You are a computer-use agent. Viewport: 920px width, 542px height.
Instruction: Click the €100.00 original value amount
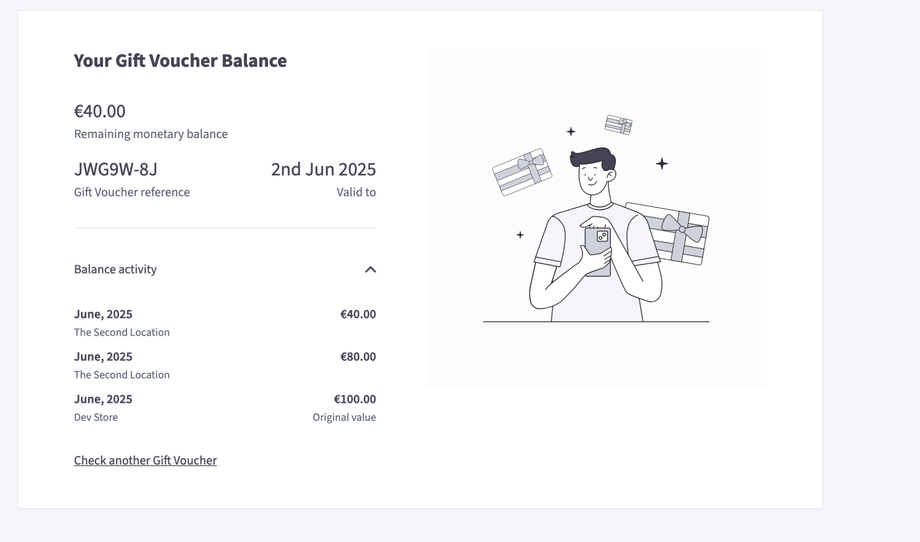pos(355,399)
